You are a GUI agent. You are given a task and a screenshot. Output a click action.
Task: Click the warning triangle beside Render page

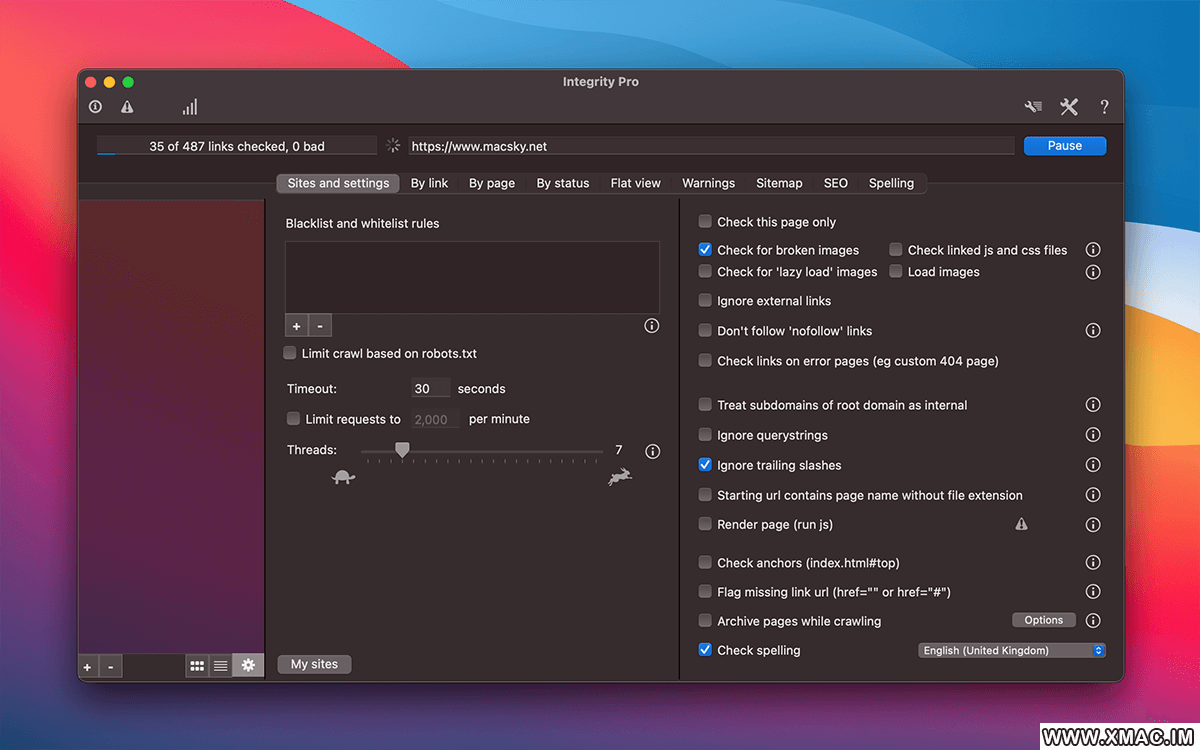point(1021,524)
